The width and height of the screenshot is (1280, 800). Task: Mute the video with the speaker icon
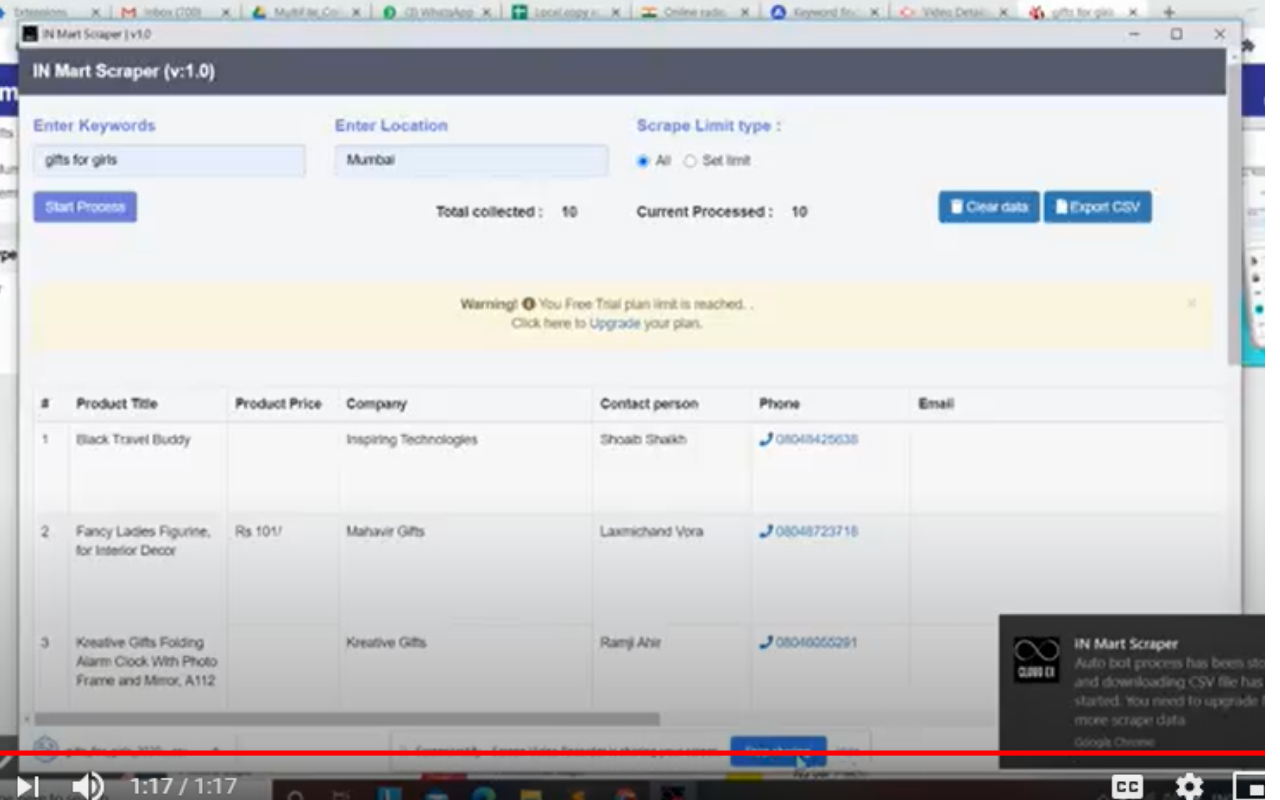tap(88, 786)
